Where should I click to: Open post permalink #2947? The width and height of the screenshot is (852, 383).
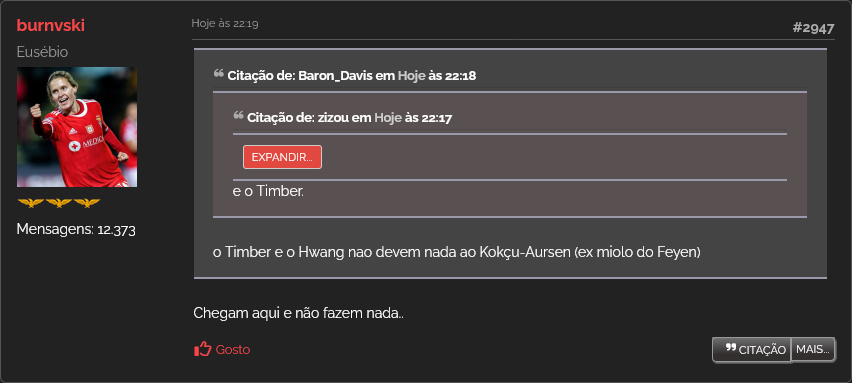coord(813,28)
